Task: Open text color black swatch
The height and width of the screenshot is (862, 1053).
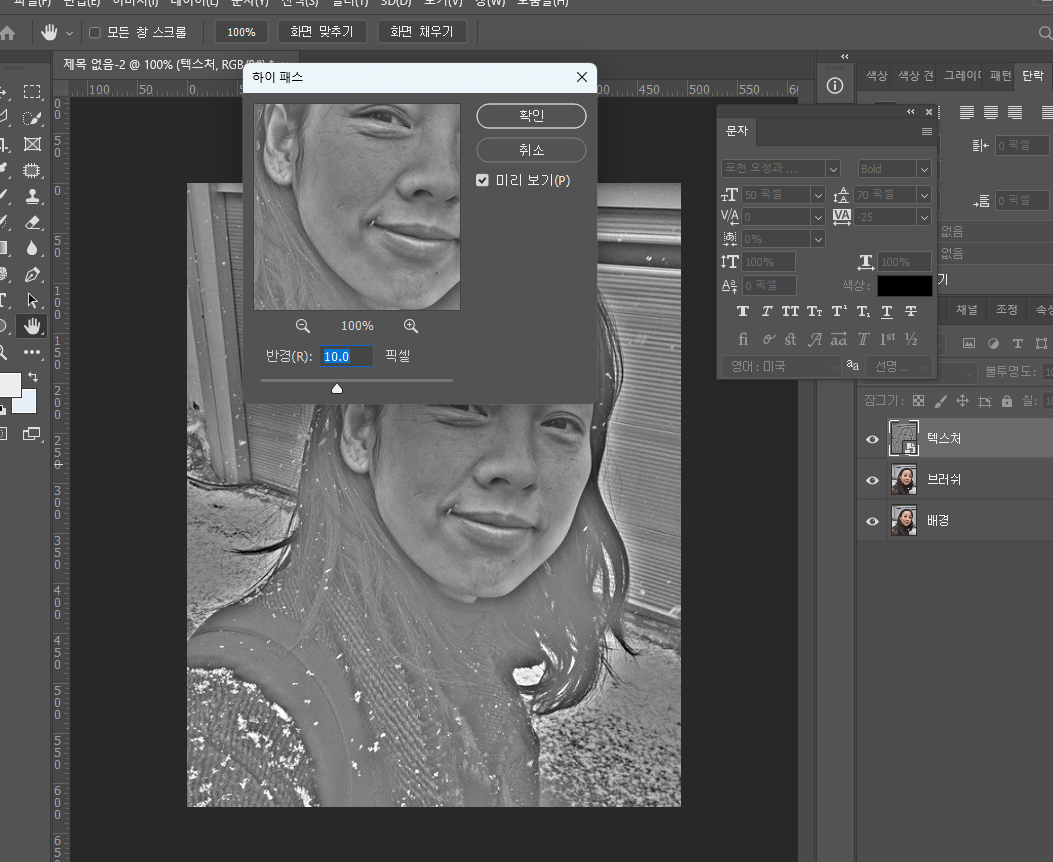Action: pyautogui.click(x=904, y=285)
